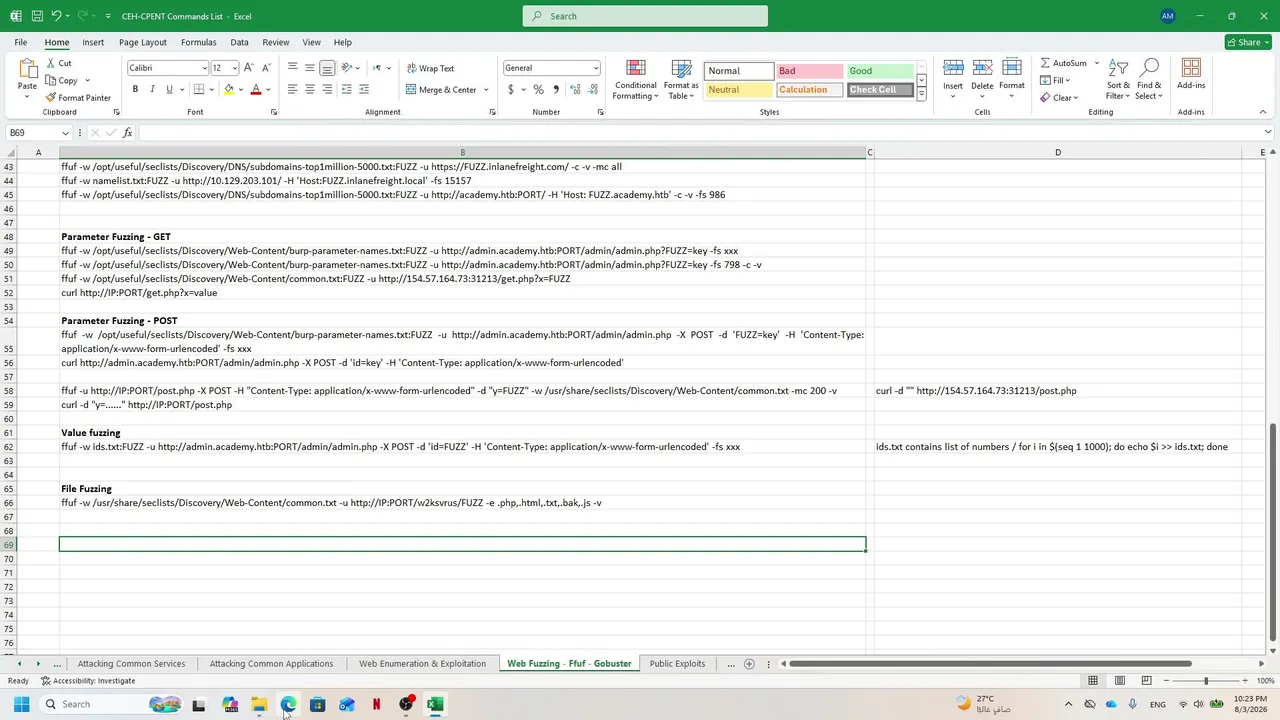
Task: Click the Insert Function fx icon
Action: [128, 133]
